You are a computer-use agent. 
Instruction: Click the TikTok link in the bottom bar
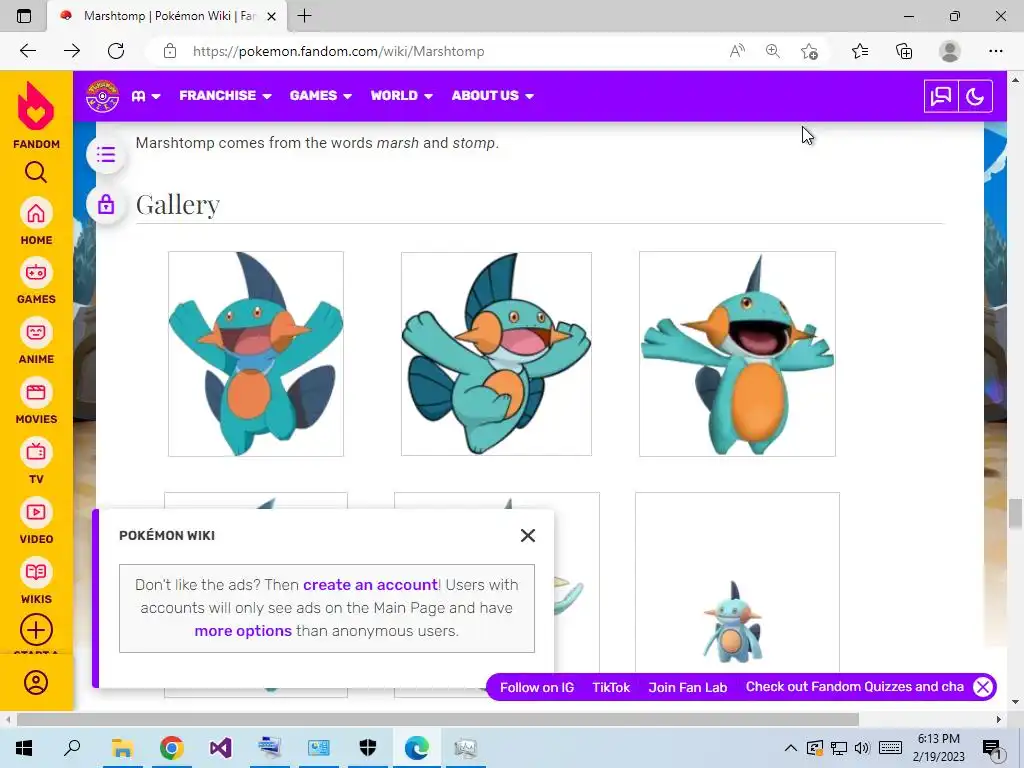coord(611,687)
